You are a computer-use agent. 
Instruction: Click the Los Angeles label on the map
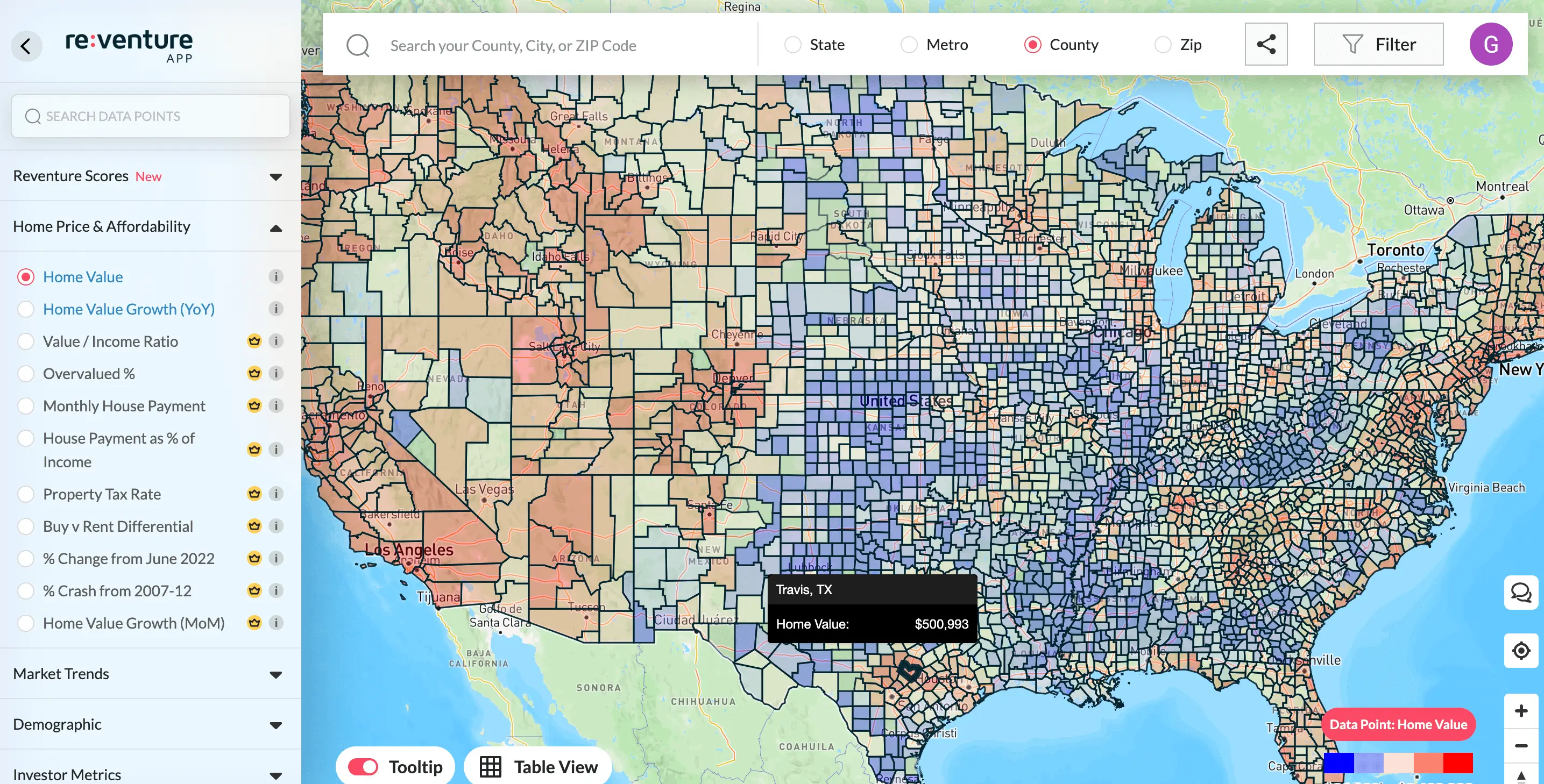point(409,549)
